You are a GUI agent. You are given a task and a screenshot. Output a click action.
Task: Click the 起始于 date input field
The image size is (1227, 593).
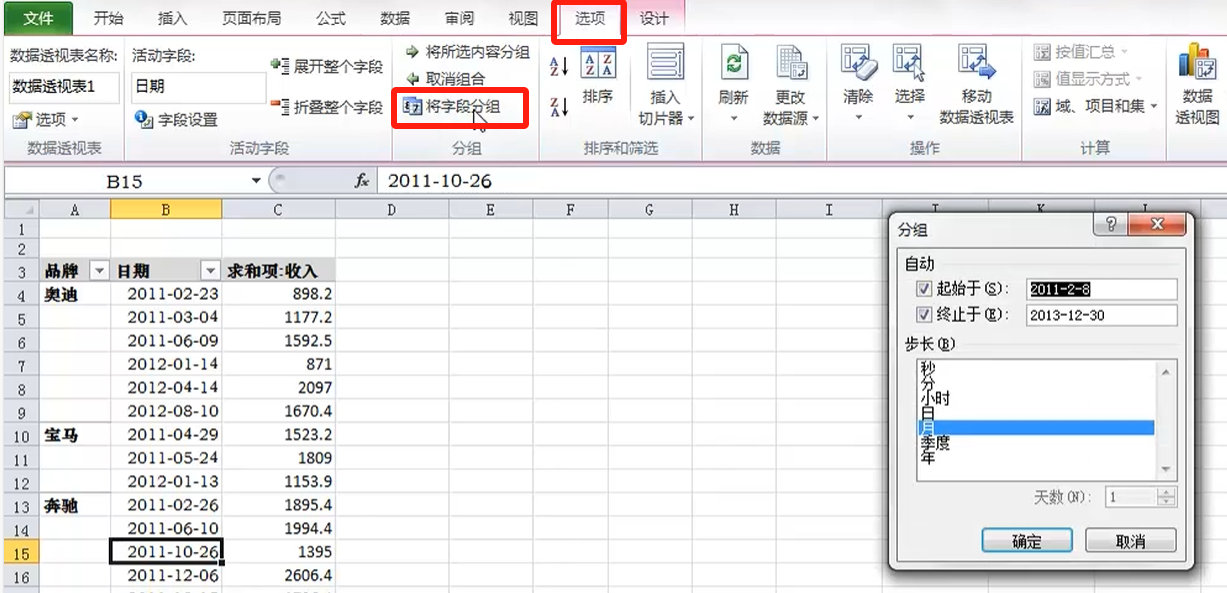pyautogui.click(x=1102, y=289)
